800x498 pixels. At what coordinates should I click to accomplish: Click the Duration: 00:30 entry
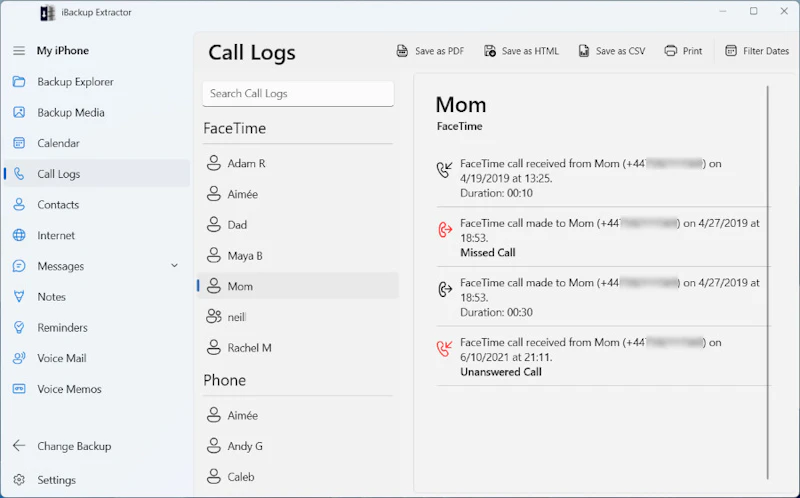[x=496, y=312]
